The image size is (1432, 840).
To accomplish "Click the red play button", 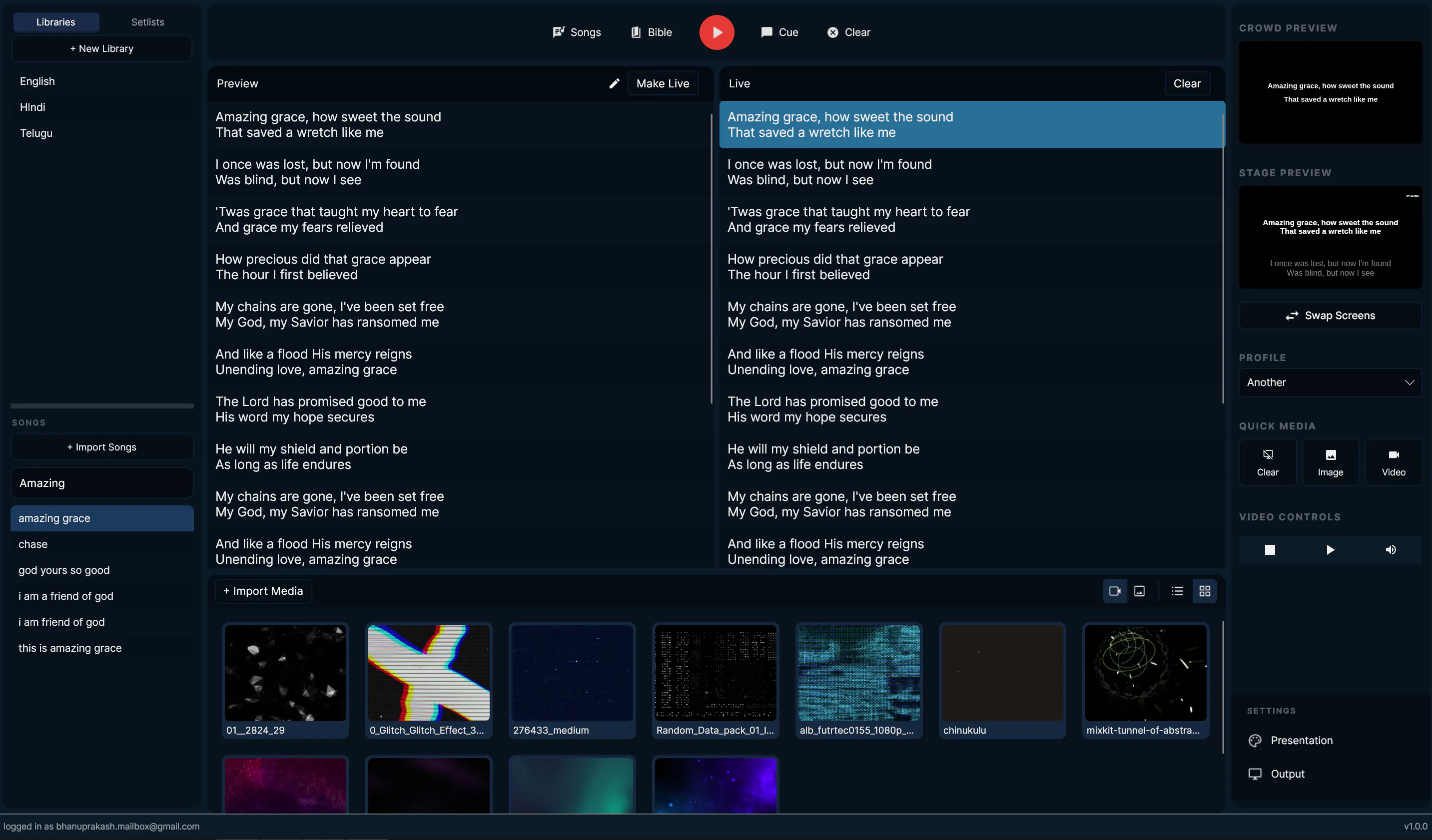I will [716, 32].
